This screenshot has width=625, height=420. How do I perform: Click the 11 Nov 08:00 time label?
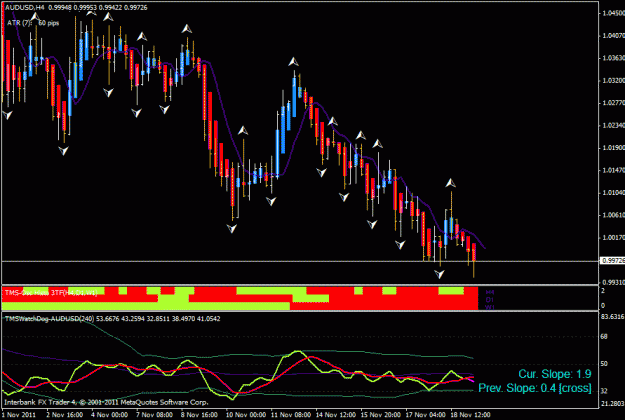[x=289, y=415]
